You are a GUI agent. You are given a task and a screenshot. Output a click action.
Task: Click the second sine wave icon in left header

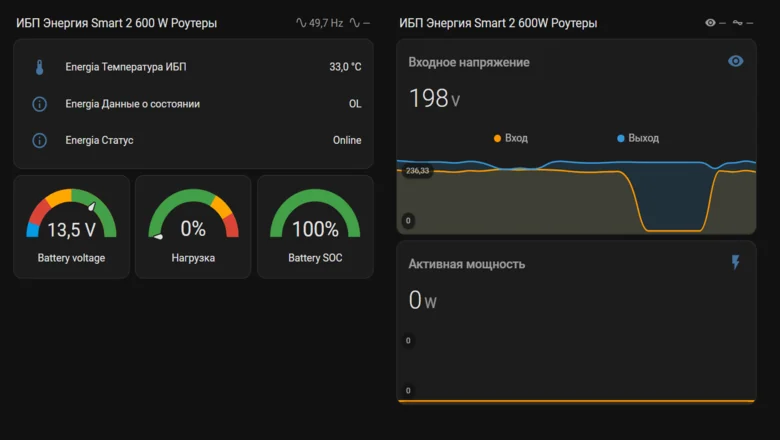click(x=354, y=23)
